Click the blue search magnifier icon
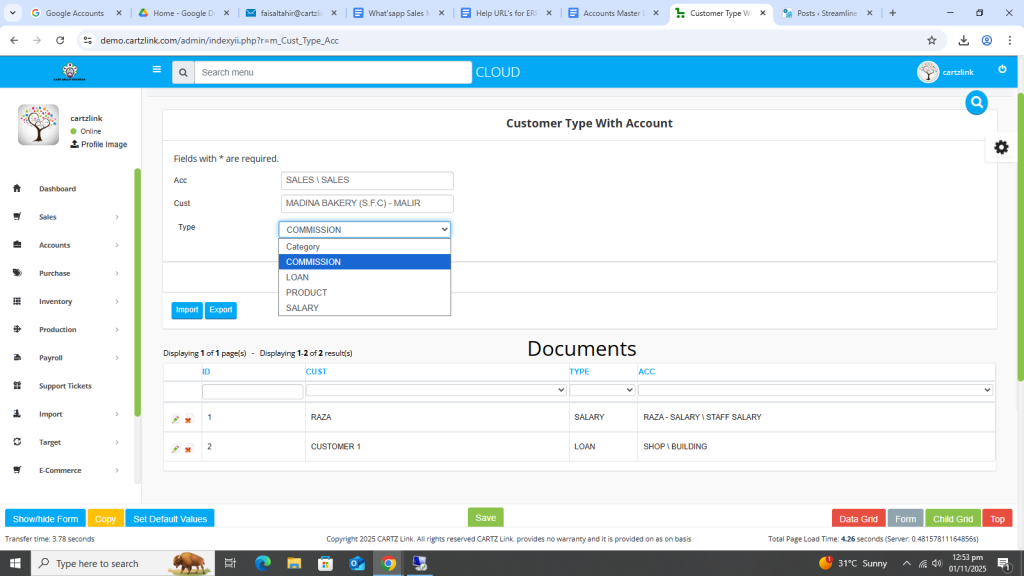The width and height of the screenshot is (1024, 576). tap(976, 102)
